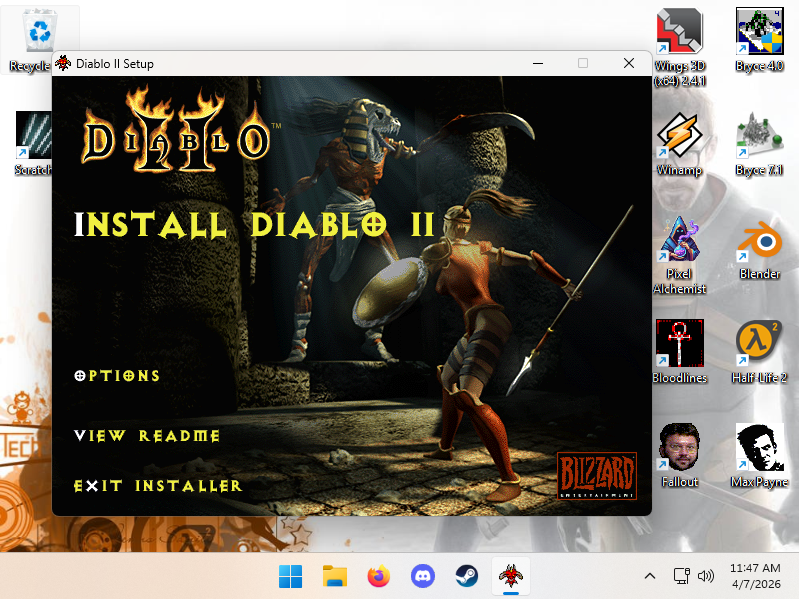Open the Windows Start menu
The width and height of the screenshot is (799, 599).
pyautogui.click(x=290, y=577)
